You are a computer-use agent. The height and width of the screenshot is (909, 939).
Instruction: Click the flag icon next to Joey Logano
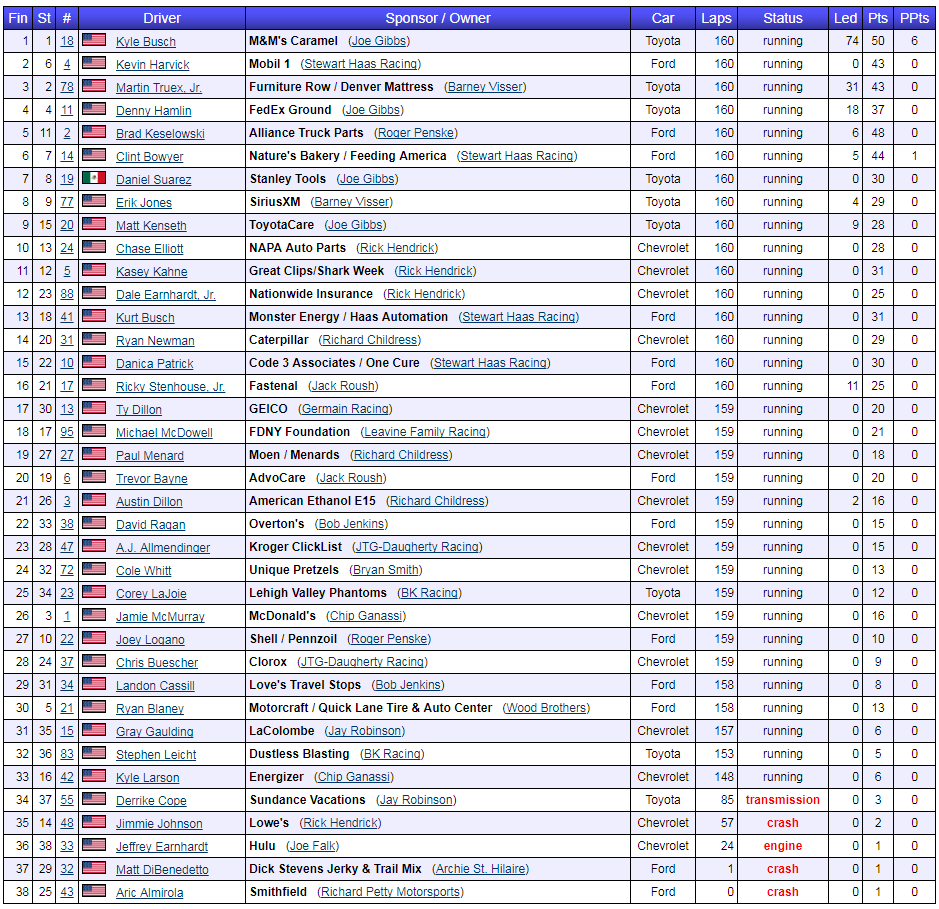coord(94,638)
